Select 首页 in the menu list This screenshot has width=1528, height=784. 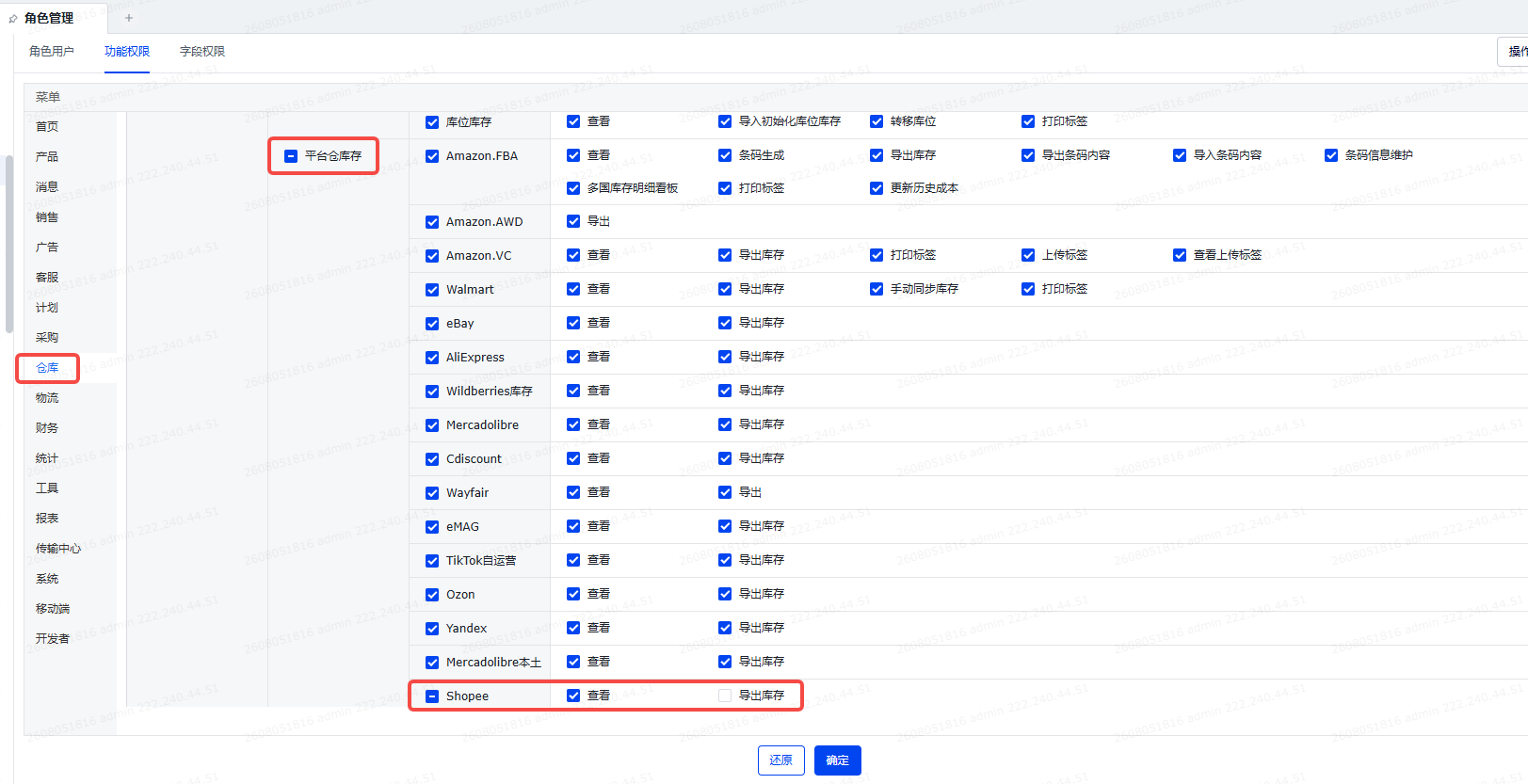pos(47,127)
